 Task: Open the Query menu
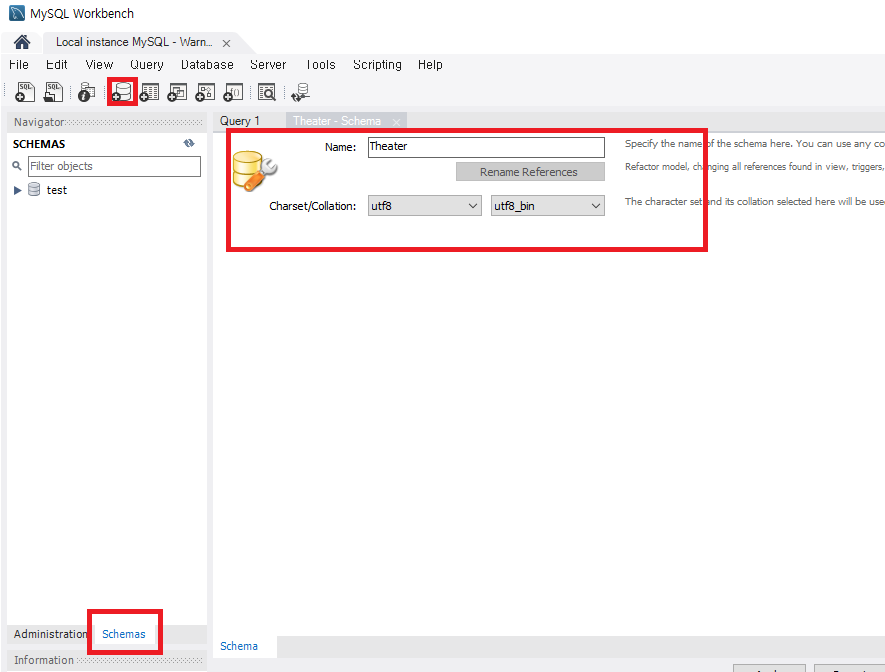click(x=147, y=65)
